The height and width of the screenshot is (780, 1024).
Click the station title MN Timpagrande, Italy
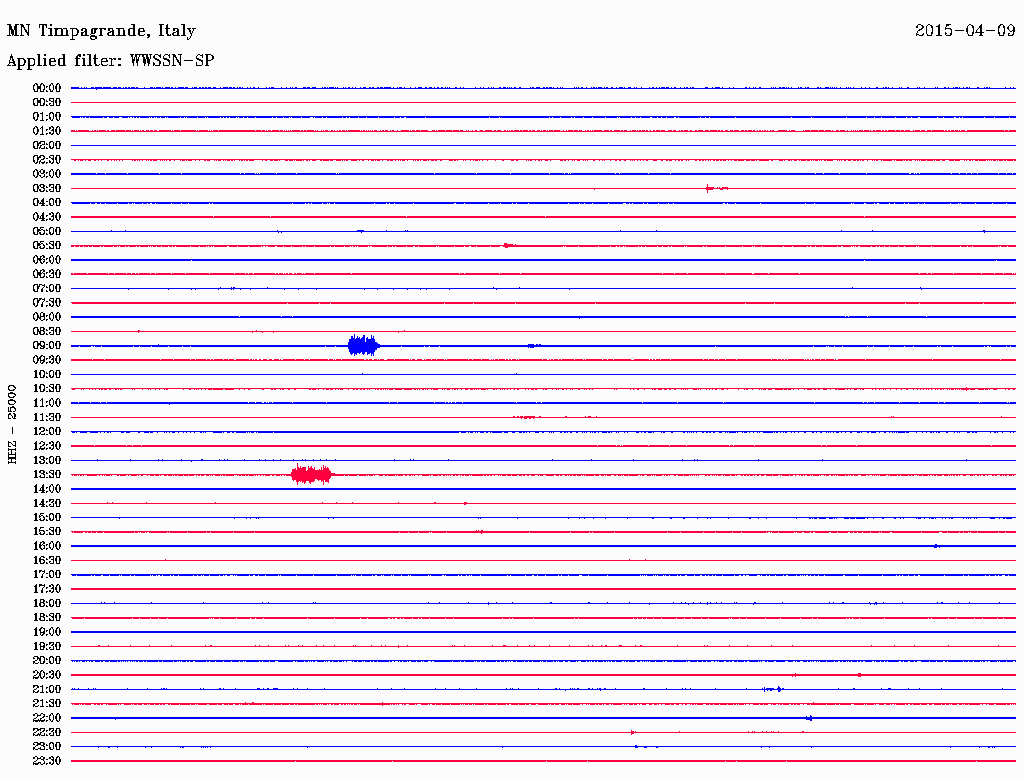[x=101, y=31]
